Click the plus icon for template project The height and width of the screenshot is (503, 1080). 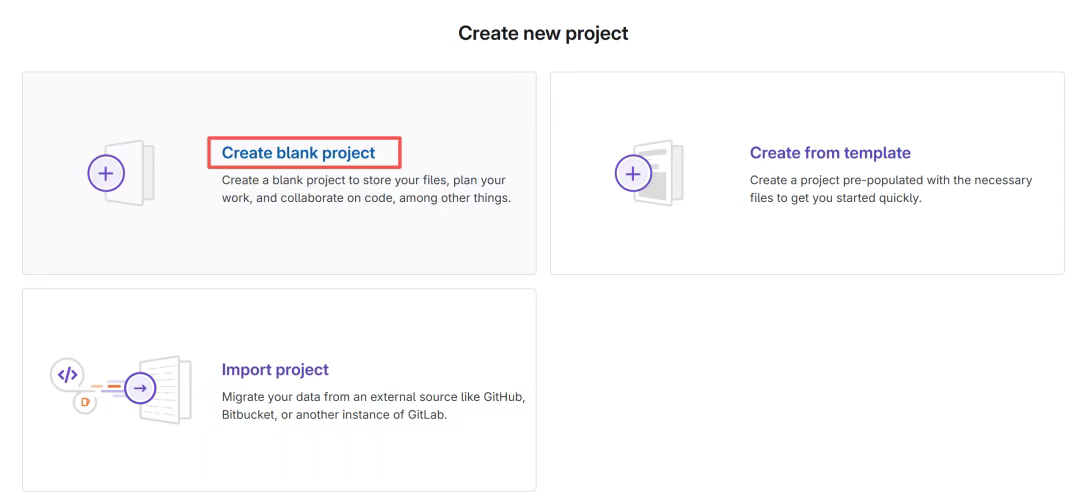click(632, 173)
